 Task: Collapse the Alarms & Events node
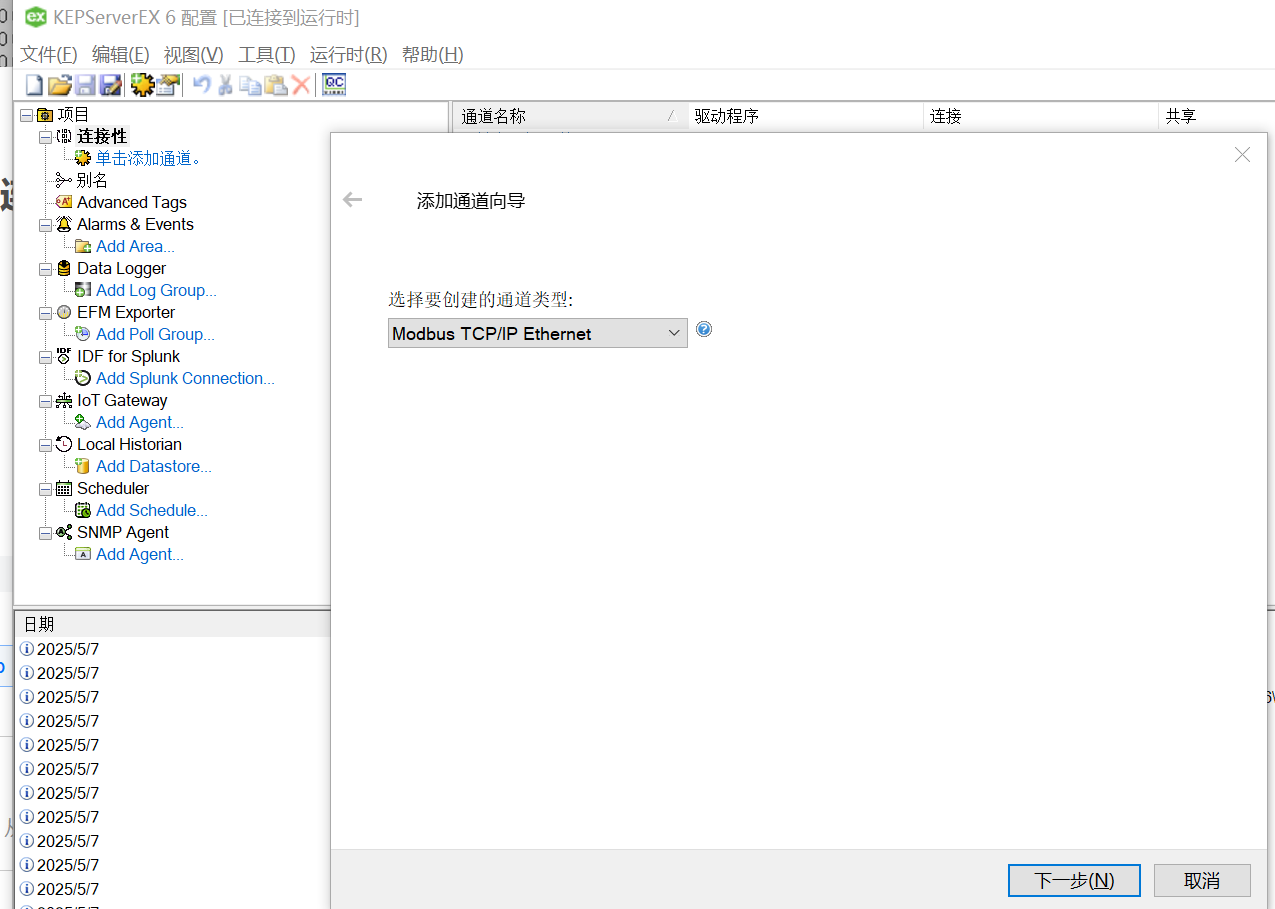tap(45, 225)
